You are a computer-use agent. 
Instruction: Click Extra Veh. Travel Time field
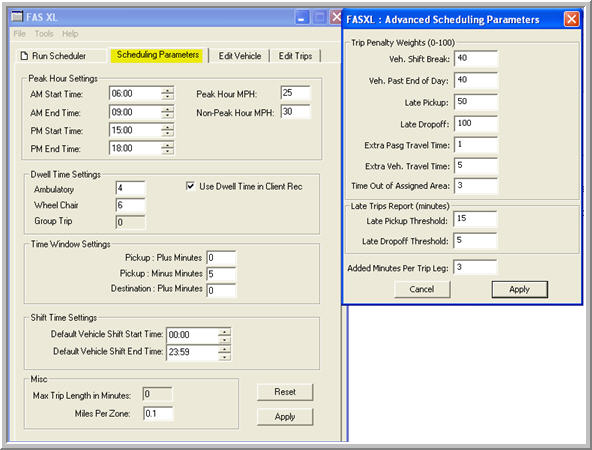tap(476, 166)
